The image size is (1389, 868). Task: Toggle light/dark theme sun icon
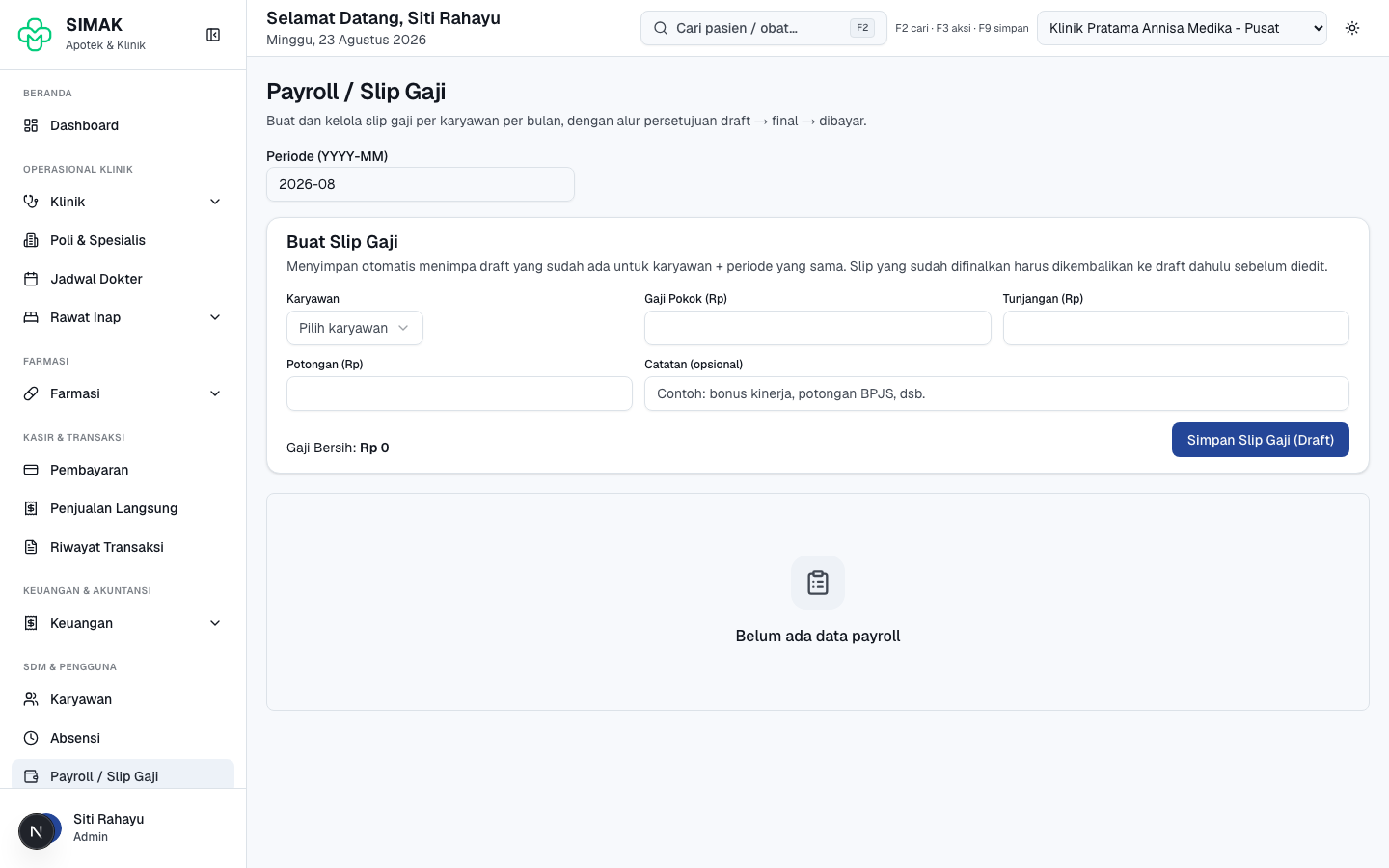[1352, 28]
